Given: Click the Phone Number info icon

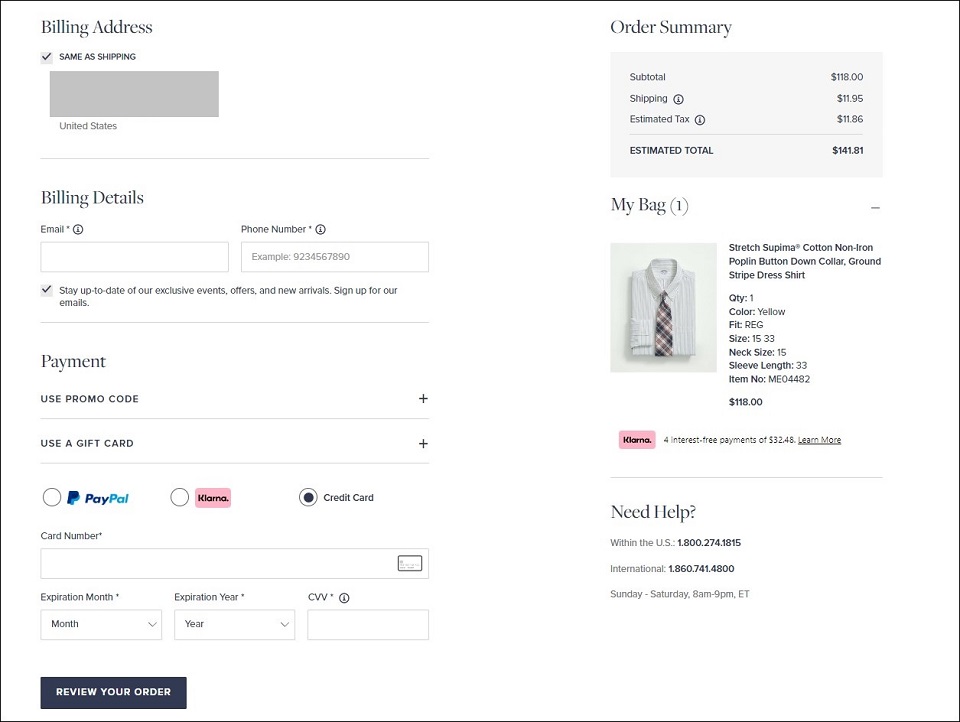Looking at the screenshot, I should (x=321, y=230).
